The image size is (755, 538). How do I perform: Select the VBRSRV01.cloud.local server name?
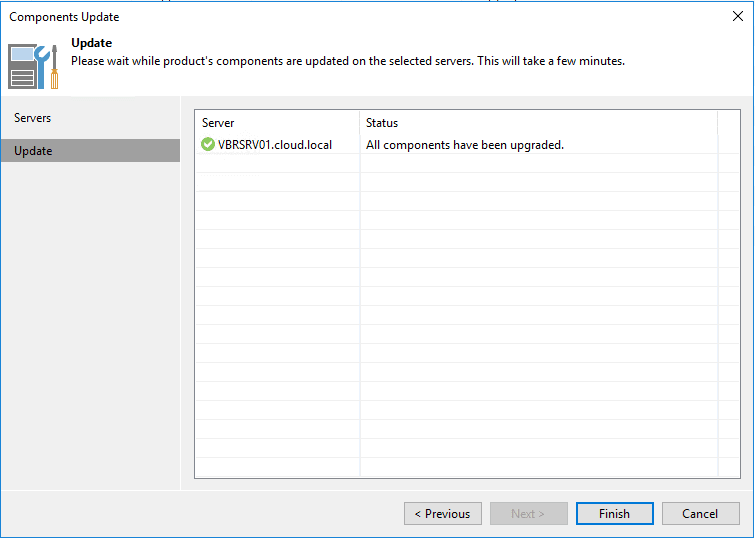coord(275,145)
